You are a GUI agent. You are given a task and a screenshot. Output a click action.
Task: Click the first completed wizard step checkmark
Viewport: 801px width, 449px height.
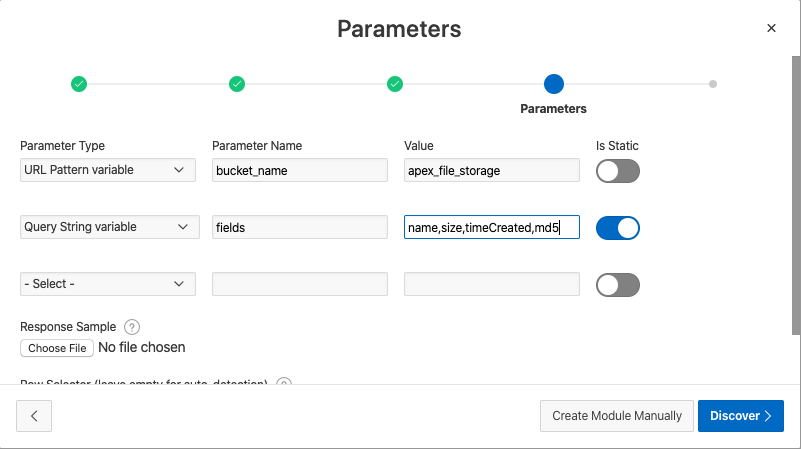click(x=79, y=84)
